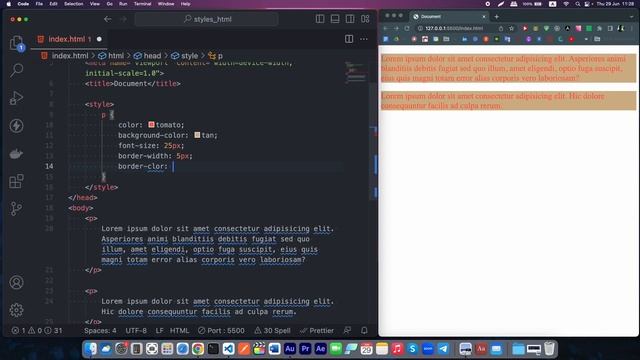Viewport: 640px width, 360px height.
Task: Click the notifications bell in status bar
Action: (x=364, y=330)
